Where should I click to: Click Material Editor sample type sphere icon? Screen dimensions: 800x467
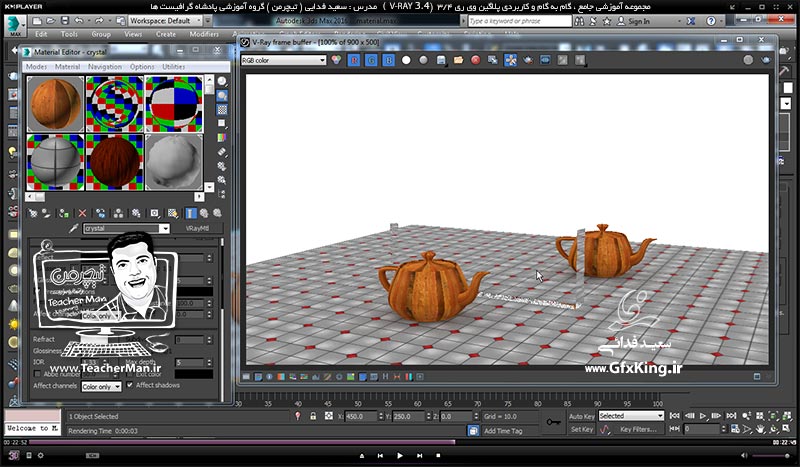(222, 81)
